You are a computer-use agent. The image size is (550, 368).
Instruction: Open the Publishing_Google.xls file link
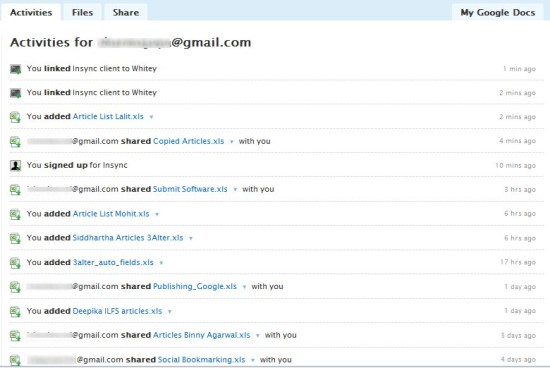click(x=195, y=287)
